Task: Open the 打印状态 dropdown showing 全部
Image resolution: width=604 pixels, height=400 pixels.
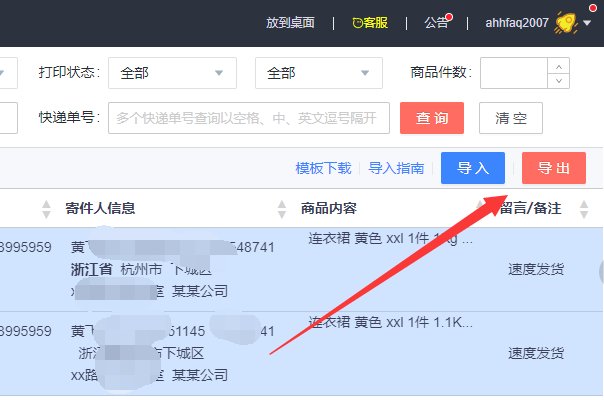Action: coord(172,73)
